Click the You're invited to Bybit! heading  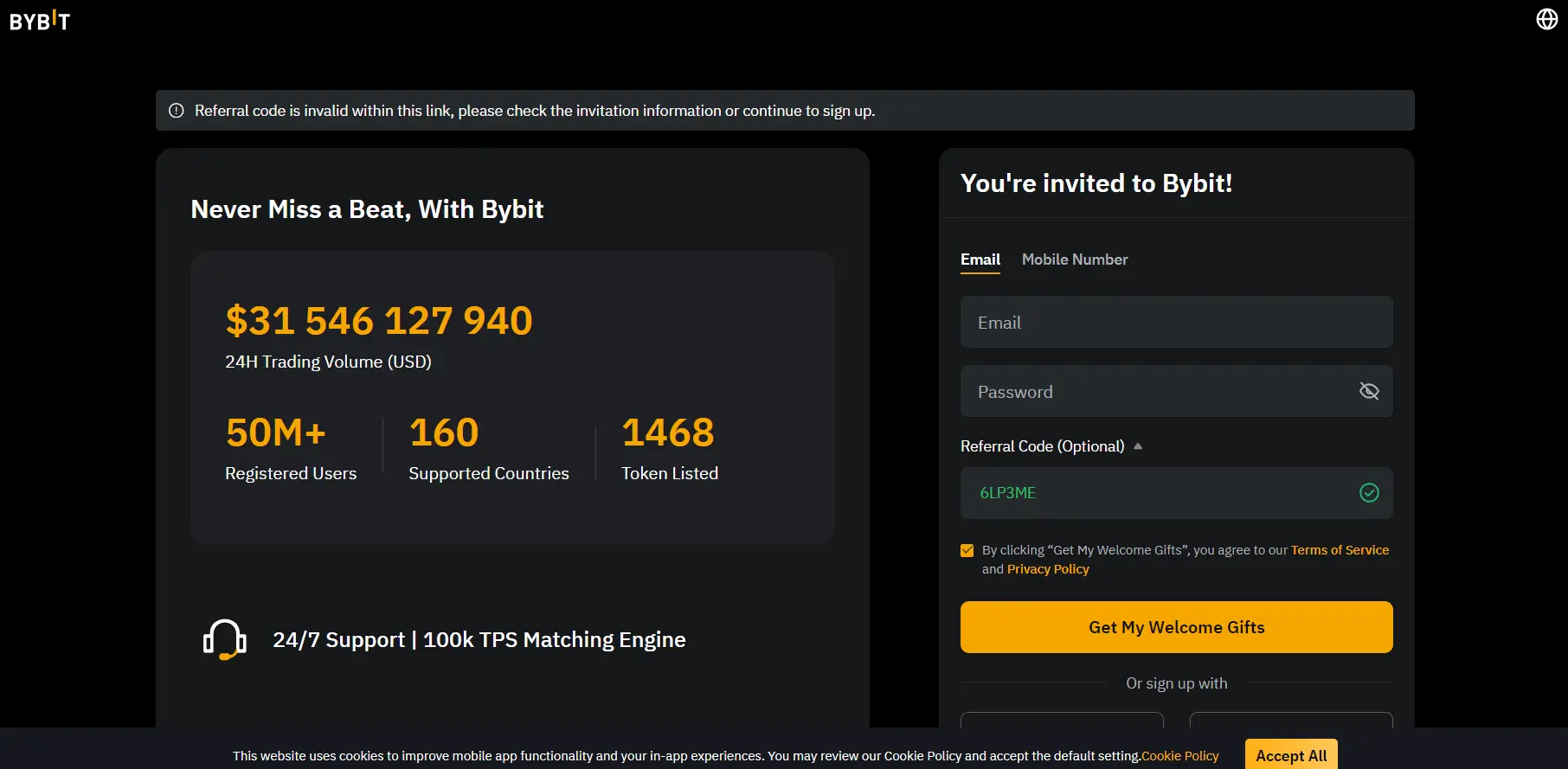point(1096,183)
